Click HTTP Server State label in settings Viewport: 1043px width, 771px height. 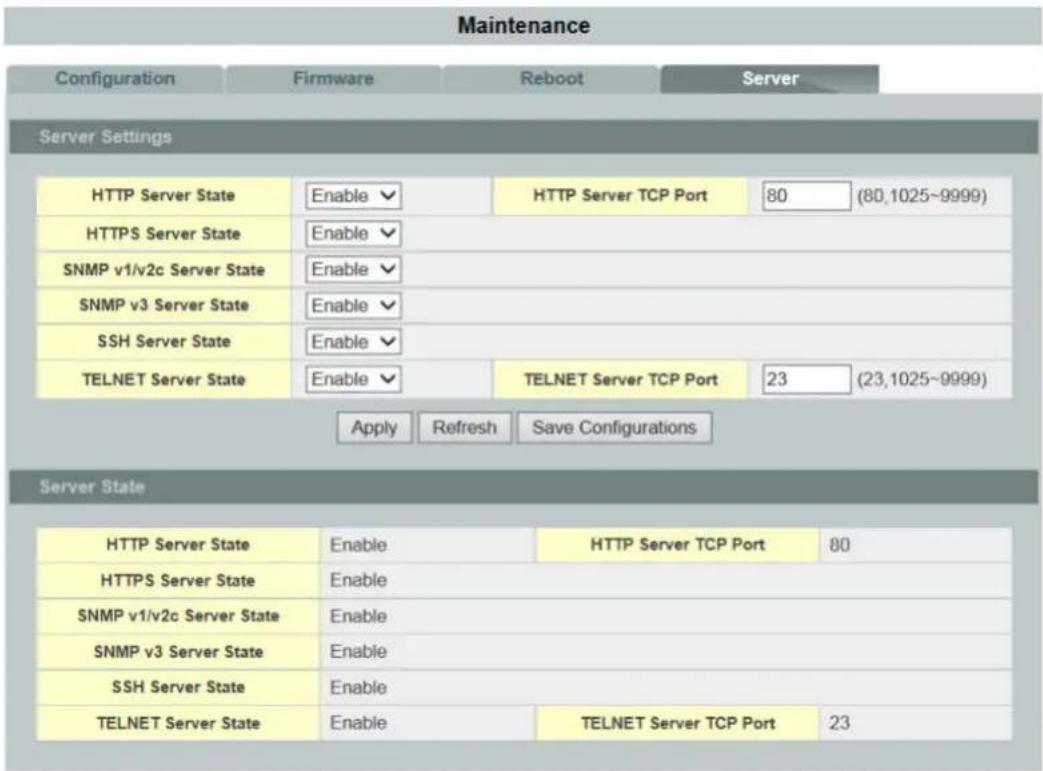tap(163, 196)
